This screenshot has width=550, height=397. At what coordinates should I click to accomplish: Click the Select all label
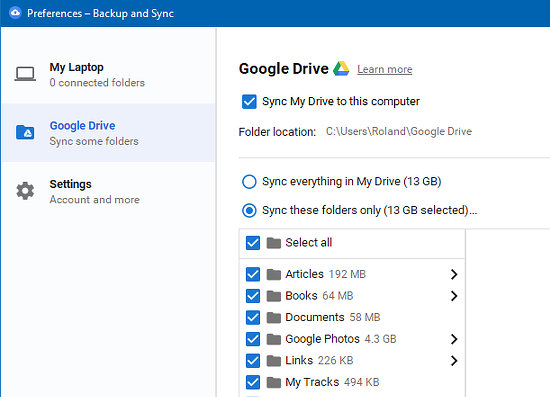point(309,242)
